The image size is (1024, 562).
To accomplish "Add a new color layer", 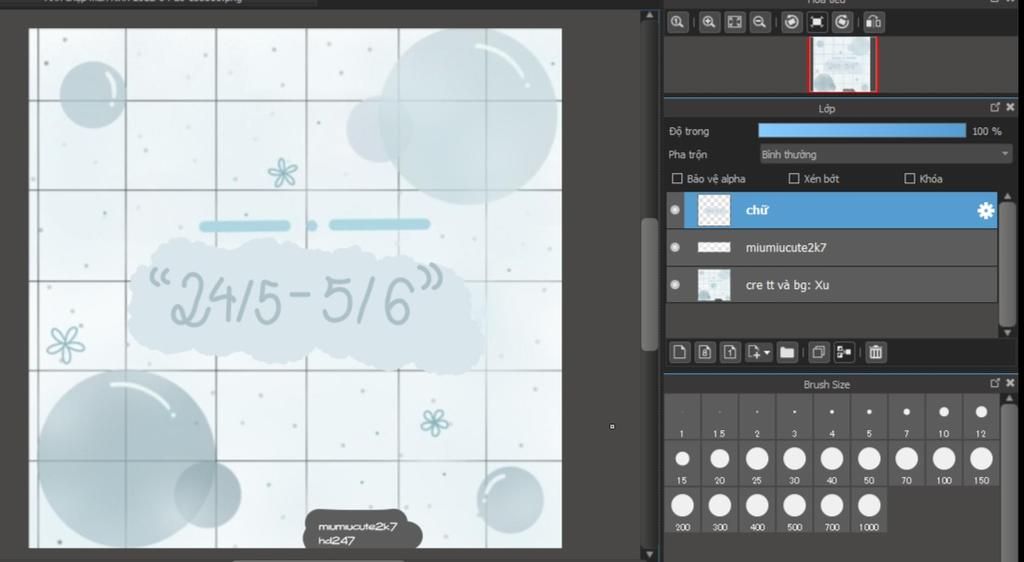I will [x=679, y=352].
